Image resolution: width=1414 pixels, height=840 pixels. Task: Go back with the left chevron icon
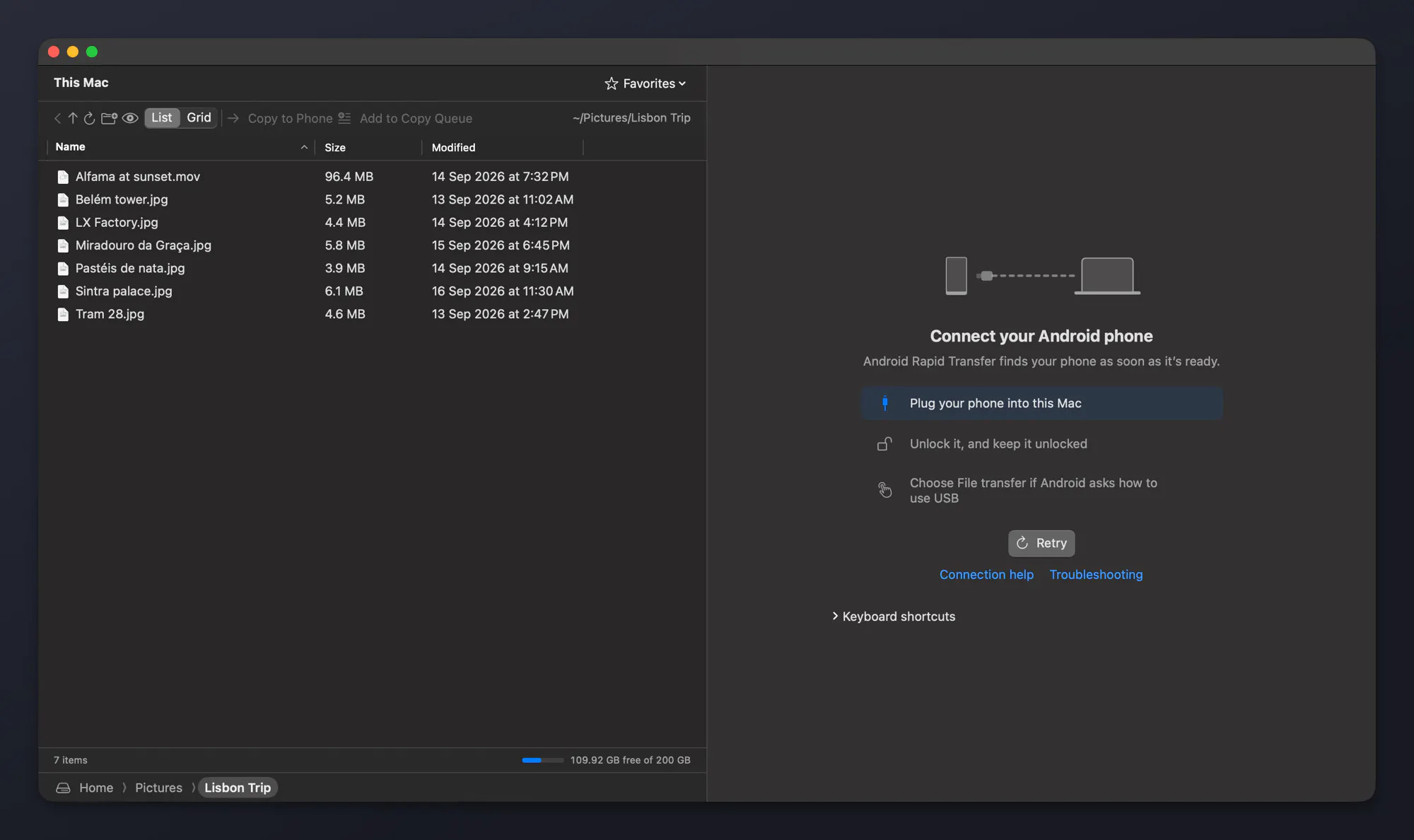click(x=57, y=118)
